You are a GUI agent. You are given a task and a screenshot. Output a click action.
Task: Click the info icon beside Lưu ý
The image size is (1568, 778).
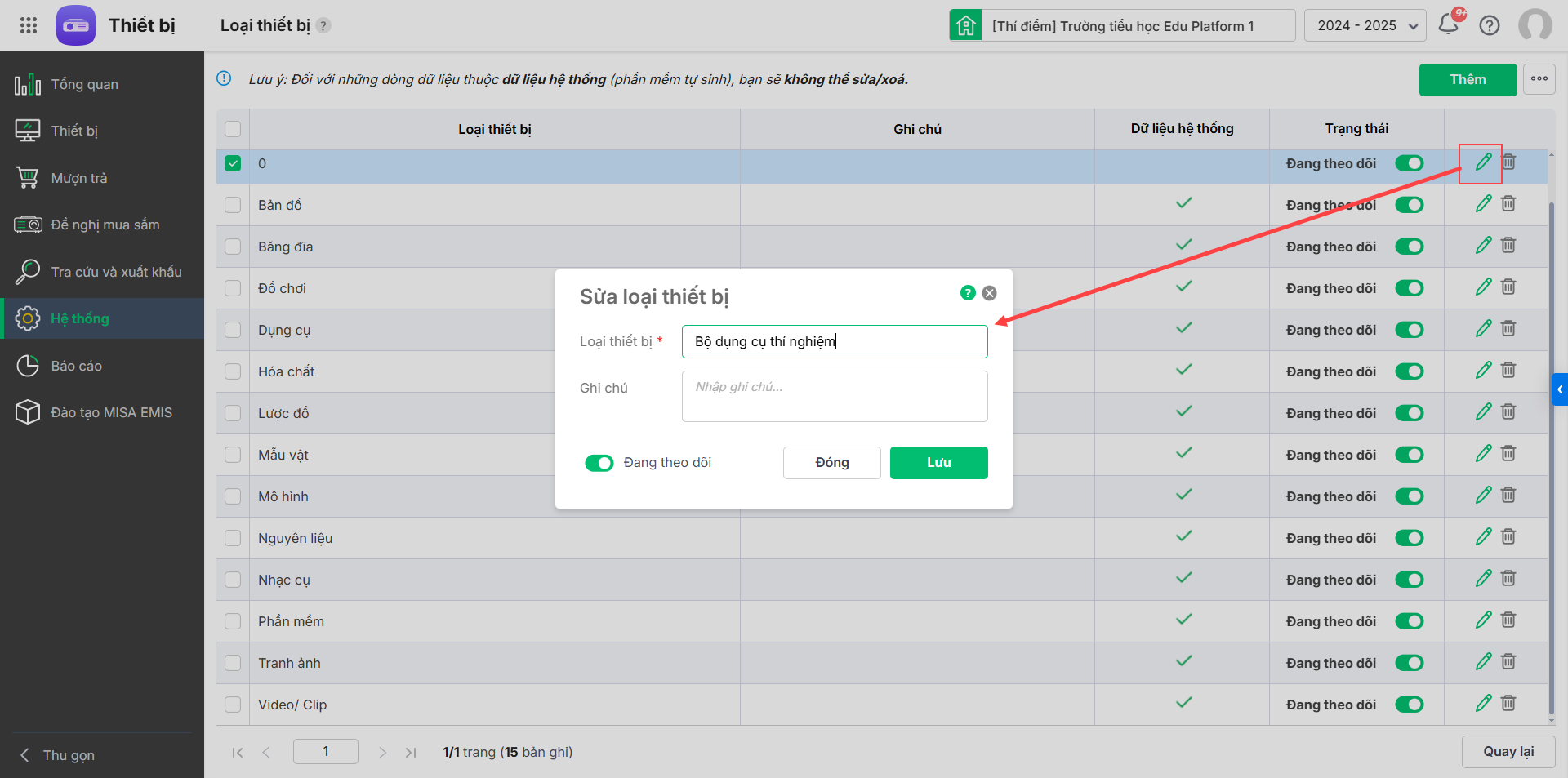coord(224,78)
